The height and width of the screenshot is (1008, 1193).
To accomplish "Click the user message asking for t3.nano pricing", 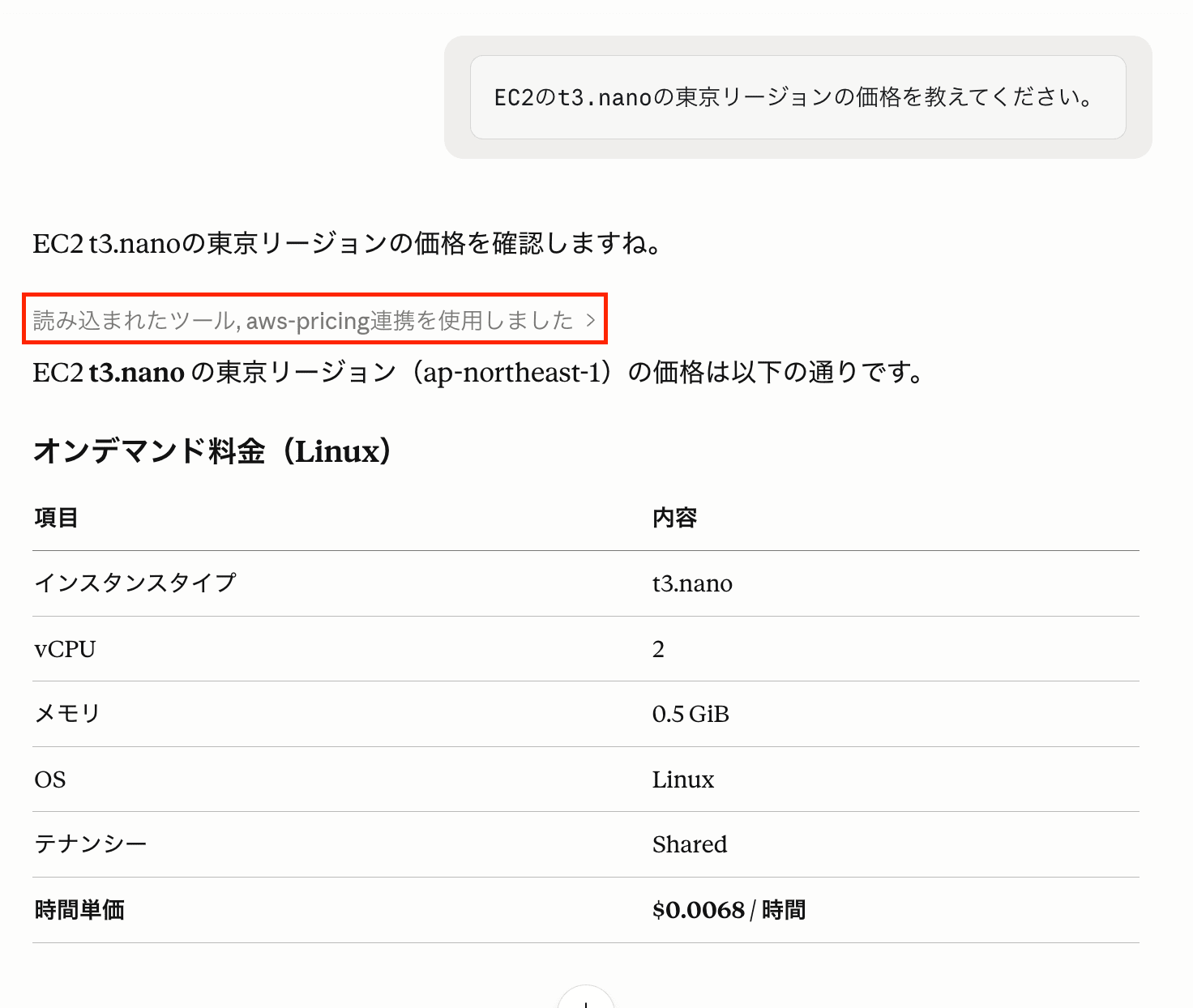I will (797, 98).
